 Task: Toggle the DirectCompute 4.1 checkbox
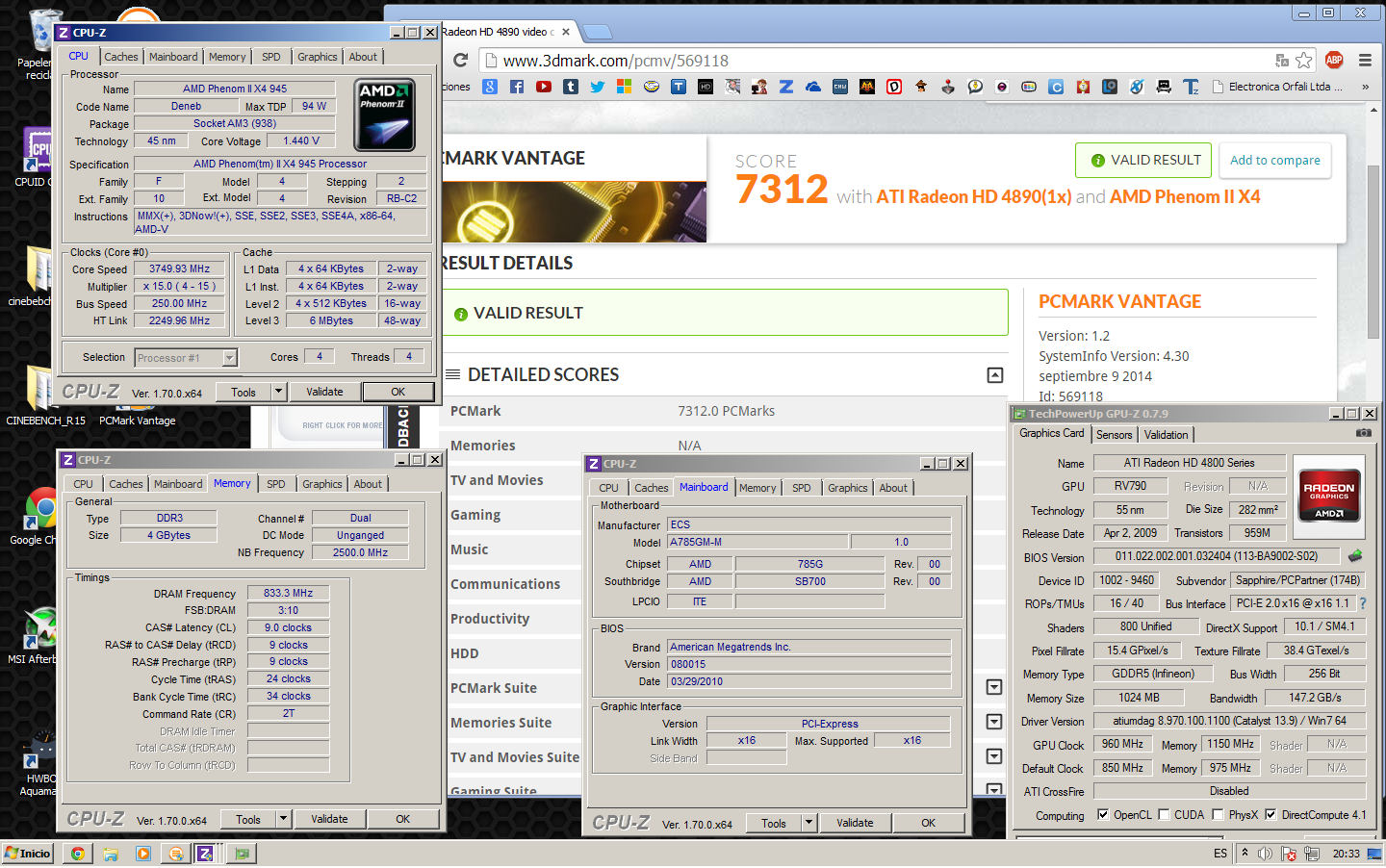pos(1270,814)
